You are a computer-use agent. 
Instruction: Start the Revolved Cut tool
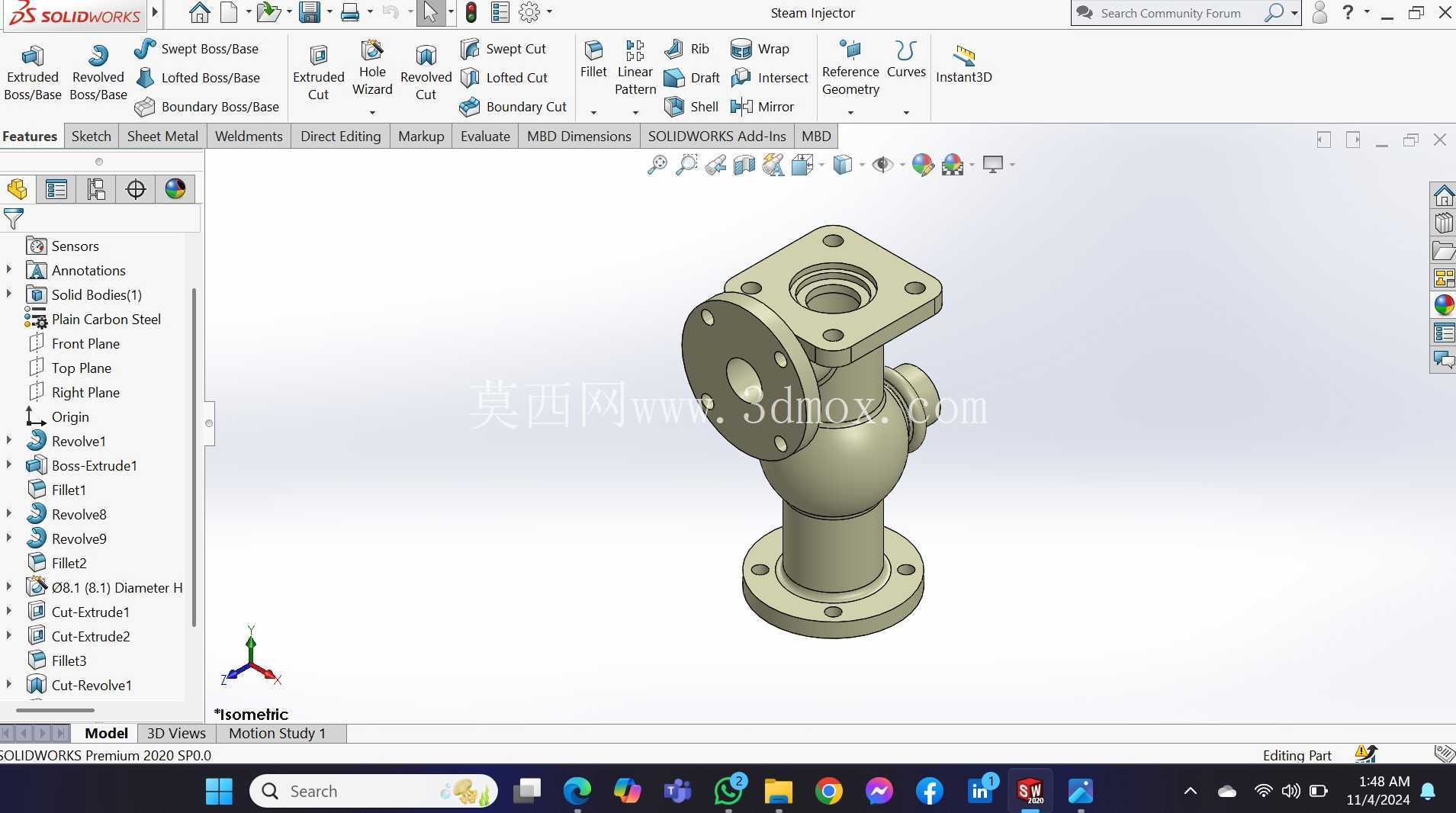(426, 73)
